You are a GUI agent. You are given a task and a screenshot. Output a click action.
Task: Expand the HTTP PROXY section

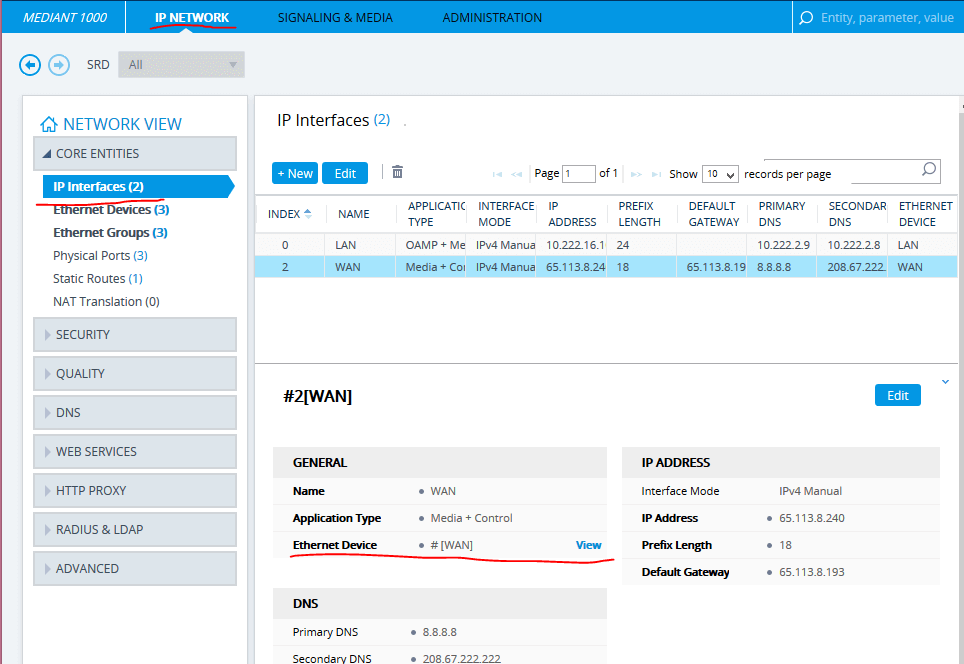[x=135, y=491]
